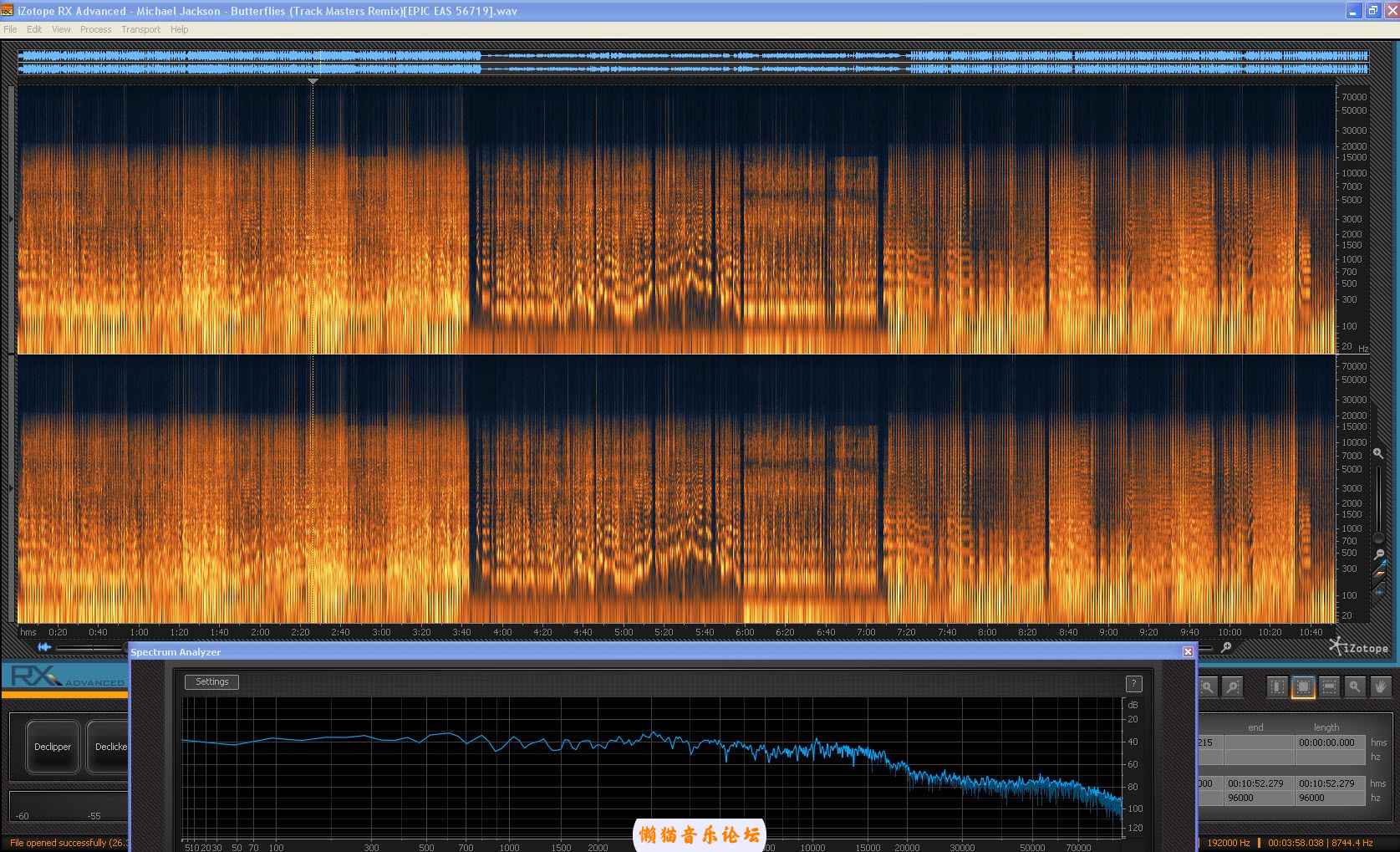Click the selection end hms field
Image resolution: width=1400 pixels, height=852 pixels.
pyautogui.click(x=1259, y=742)
